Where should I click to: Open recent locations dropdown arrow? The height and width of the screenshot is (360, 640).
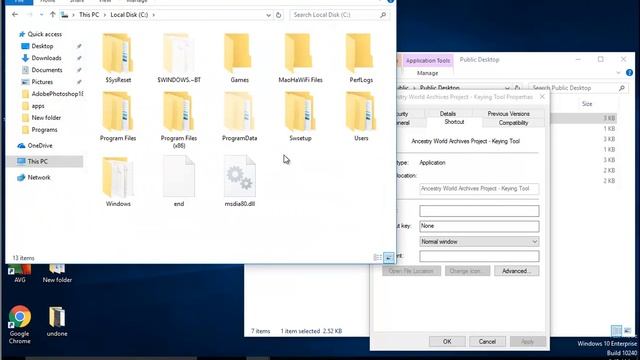coord(41,15)
